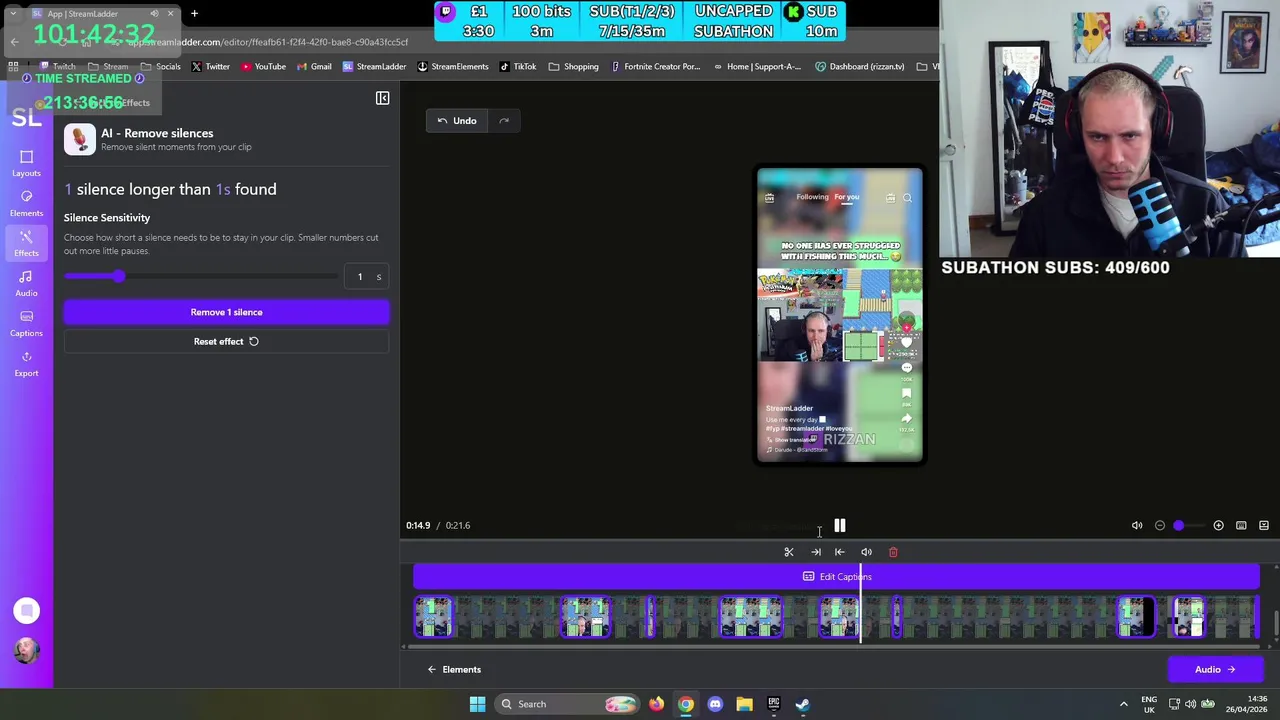Open Fortnite Creator Portal bookmark

[x=655, y=67]
